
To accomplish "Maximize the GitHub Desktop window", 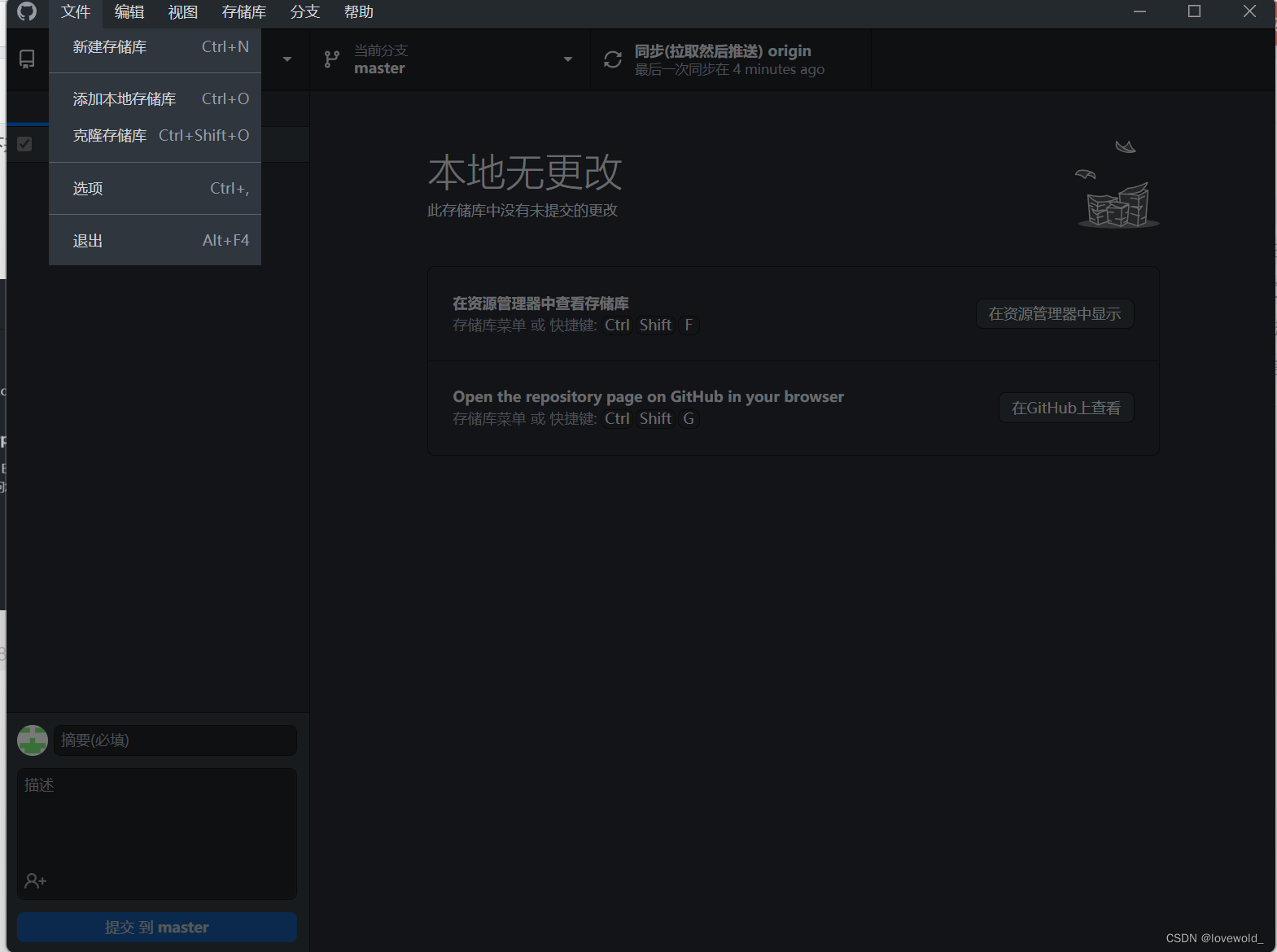I will (1194, 11).
